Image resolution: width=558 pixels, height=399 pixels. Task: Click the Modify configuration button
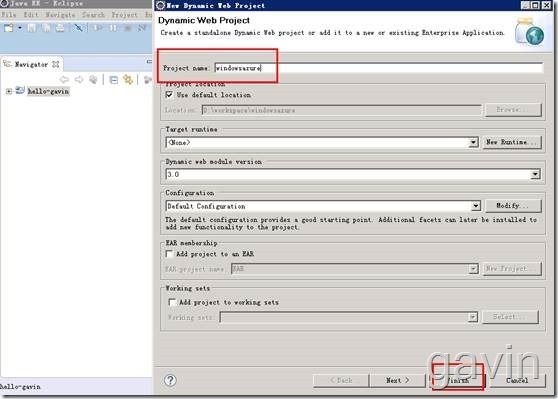[514, 206]
